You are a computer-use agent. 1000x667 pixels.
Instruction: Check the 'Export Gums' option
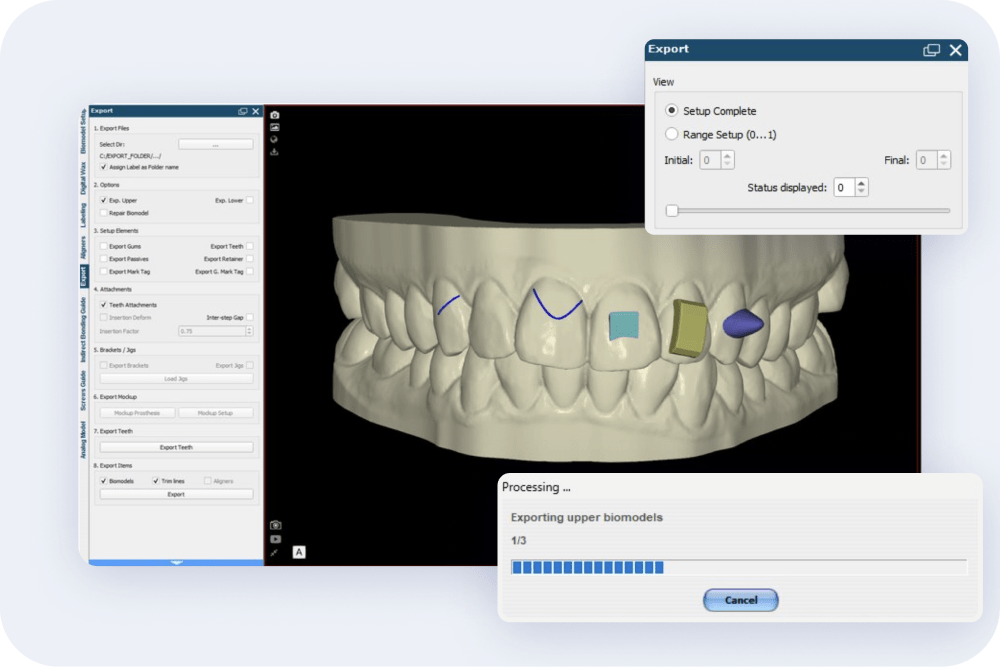pyautogui.click(x=103, y=246)
